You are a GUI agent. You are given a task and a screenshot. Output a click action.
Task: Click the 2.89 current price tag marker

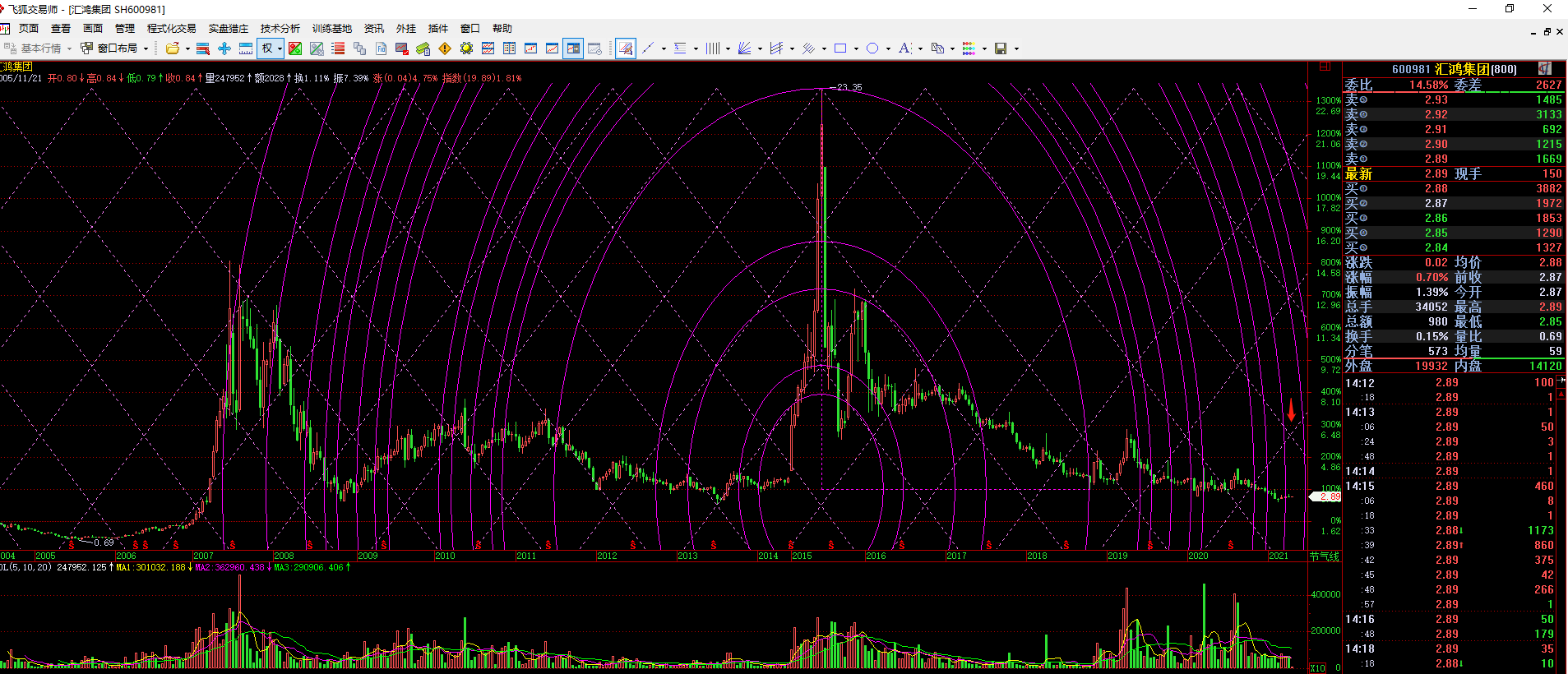tap(1325, 496)
